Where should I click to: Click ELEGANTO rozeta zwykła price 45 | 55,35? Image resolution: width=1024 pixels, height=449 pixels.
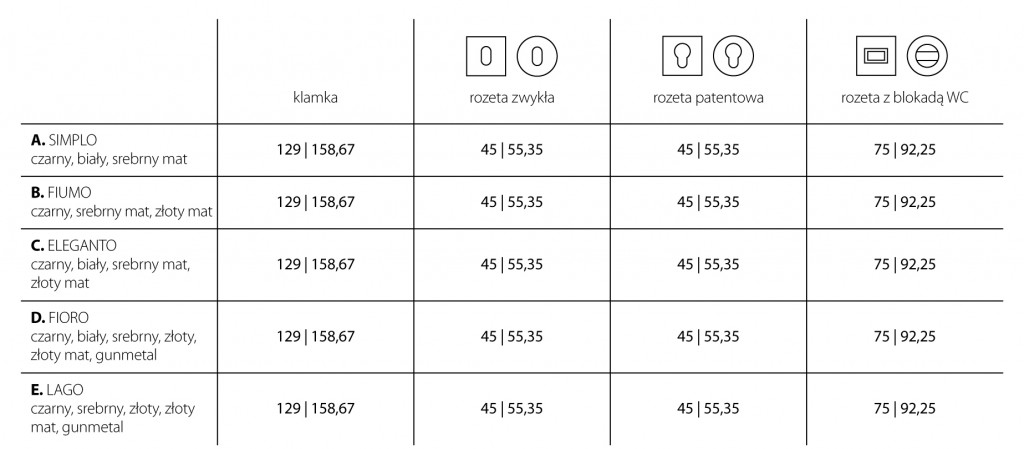512,265
